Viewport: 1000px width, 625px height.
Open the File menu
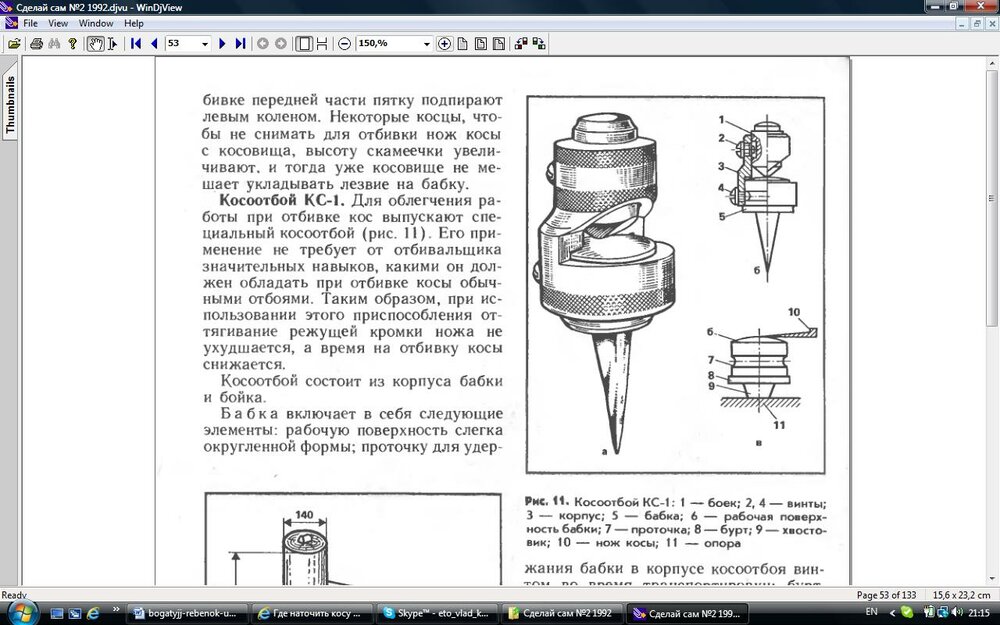click(30, 23)
